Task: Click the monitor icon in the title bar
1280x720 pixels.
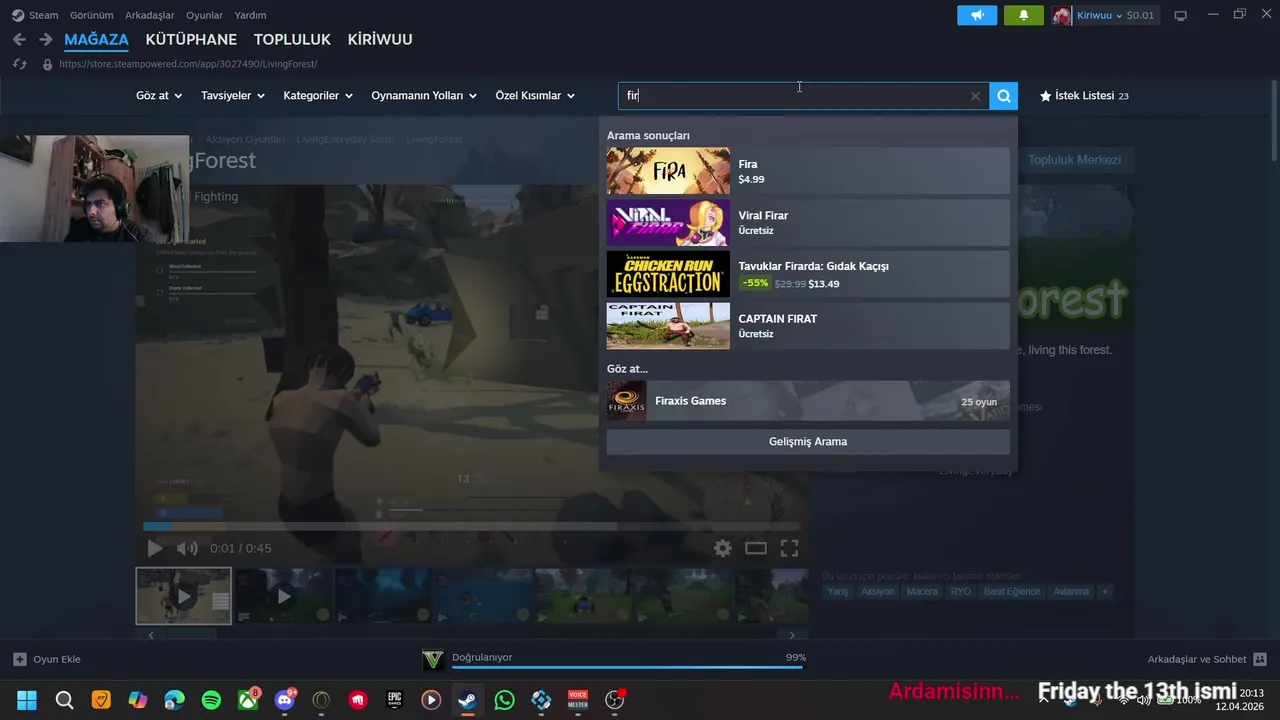Action: (1180, 15)
